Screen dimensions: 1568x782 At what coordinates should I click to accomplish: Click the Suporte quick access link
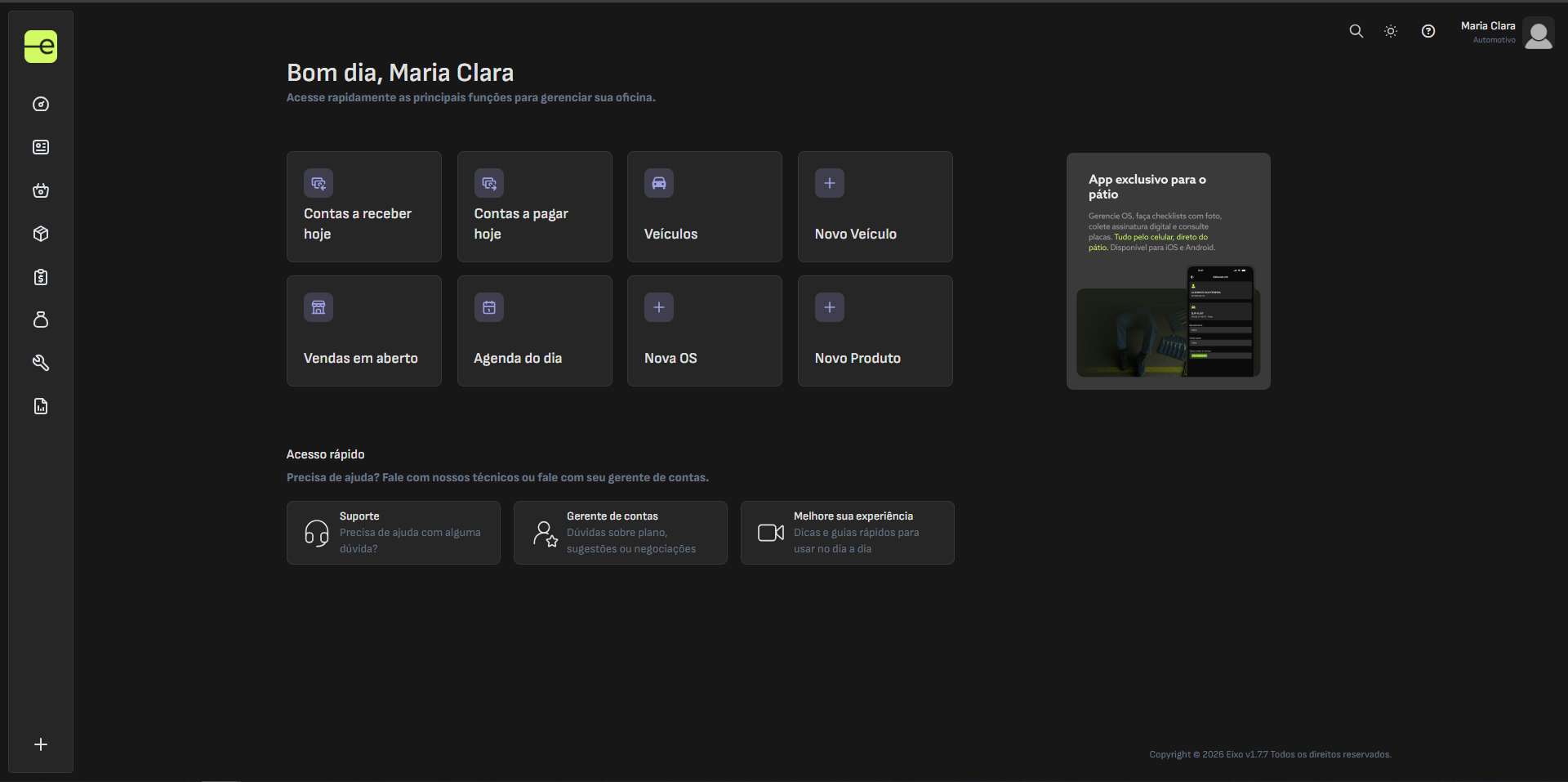click(x=393, y=533)
